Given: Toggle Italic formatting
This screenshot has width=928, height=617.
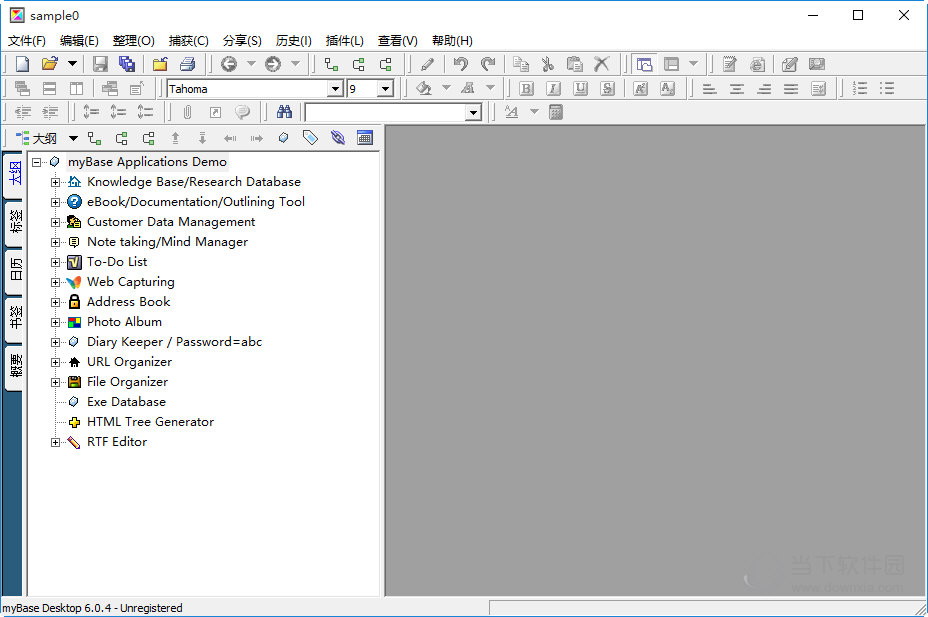Looking at the screenshot, I should [553, 89].
